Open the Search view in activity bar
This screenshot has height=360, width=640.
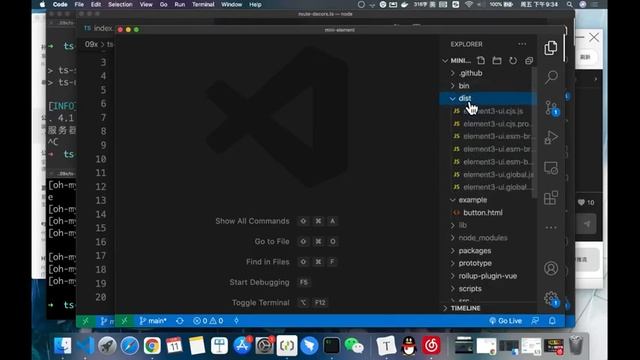click(551, 77)
